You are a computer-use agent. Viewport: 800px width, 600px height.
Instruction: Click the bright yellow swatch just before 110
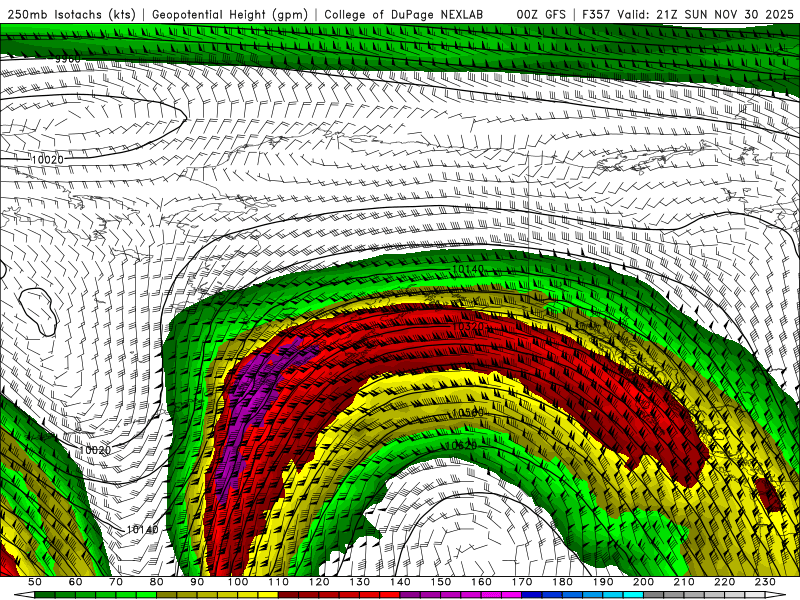(268, 595)
